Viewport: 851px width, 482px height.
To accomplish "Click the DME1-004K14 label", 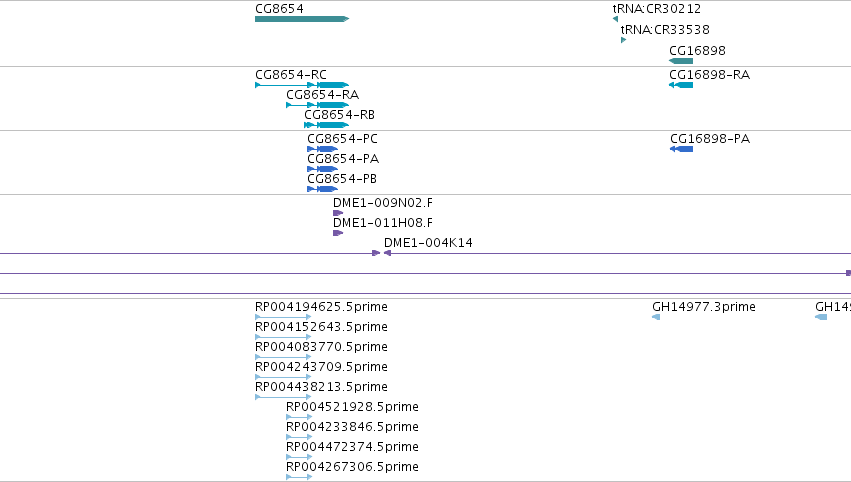I will pyautogui.click(x=428, y=243).
